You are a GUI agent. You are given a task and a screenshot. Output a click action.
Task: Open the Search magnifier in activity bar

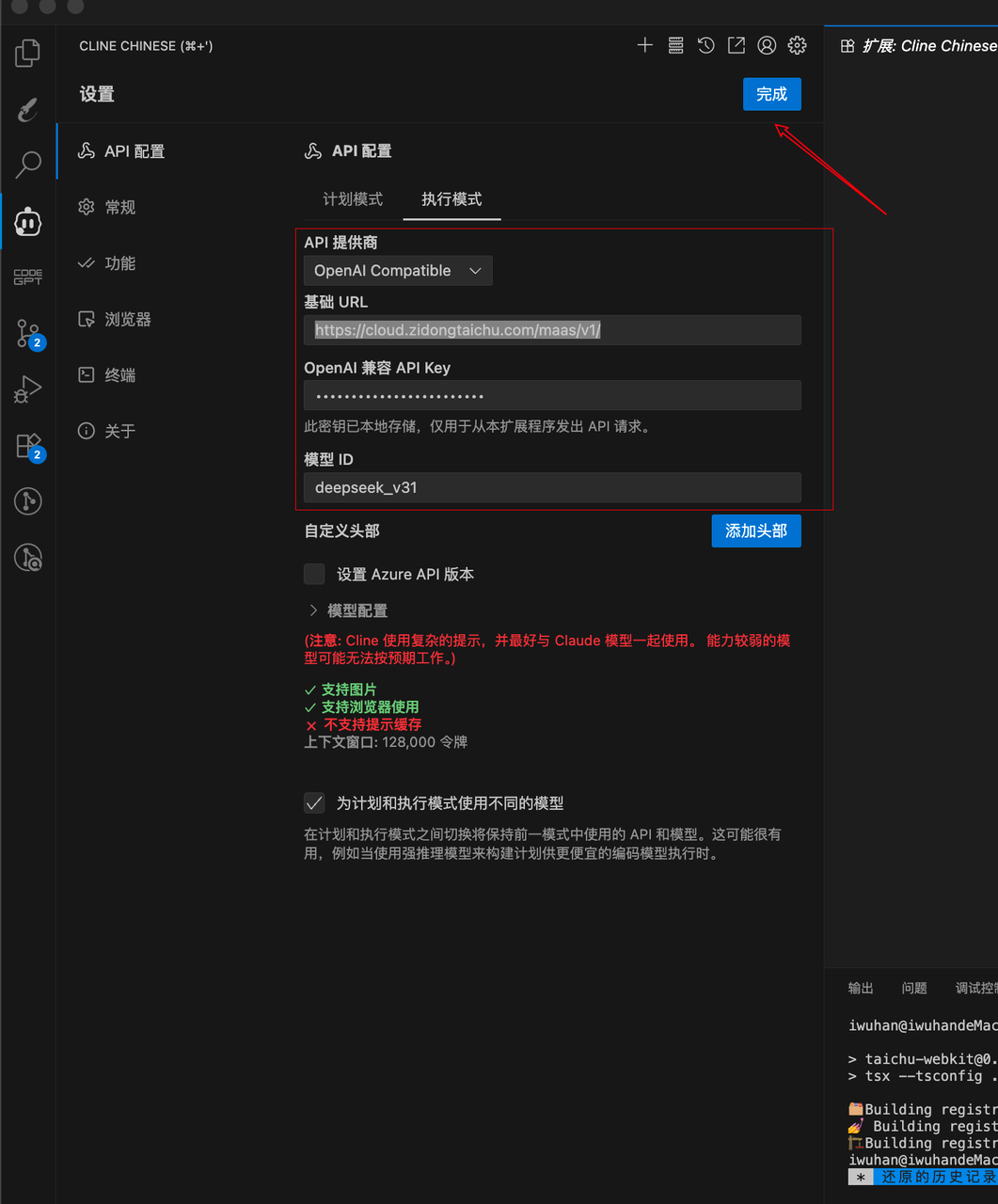point(28,165)
